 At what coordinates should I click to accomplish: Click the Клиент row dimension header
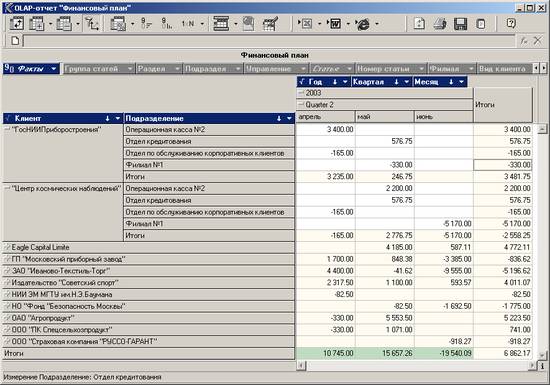(x=63, y=119)
